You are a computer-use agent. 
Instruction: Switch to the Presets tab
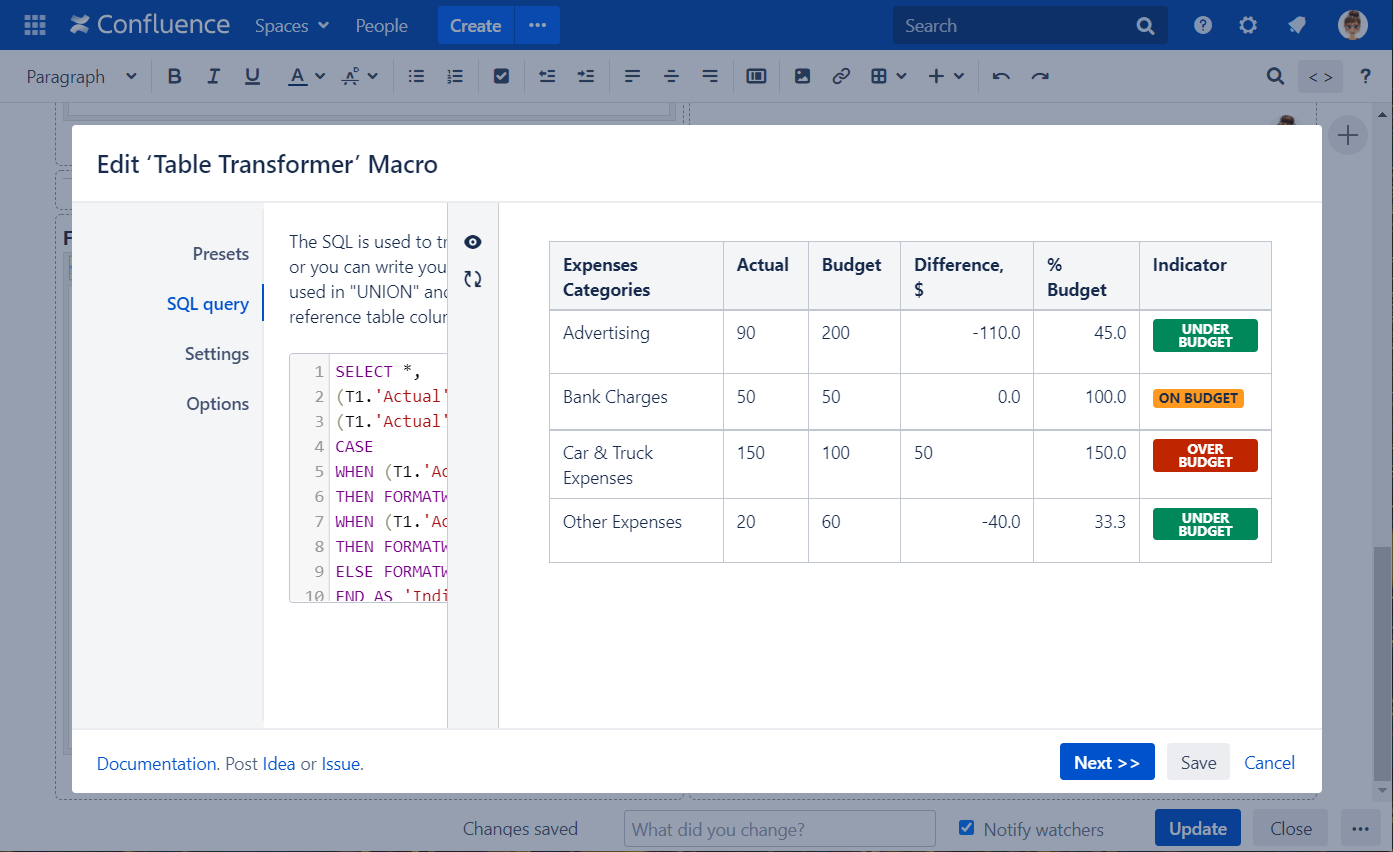click(220, 254)
